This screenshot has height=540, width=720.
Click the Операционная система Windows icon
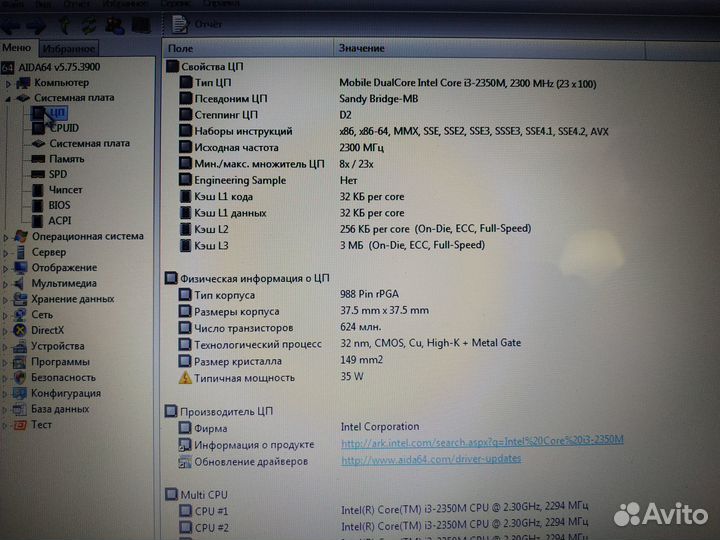20,236
